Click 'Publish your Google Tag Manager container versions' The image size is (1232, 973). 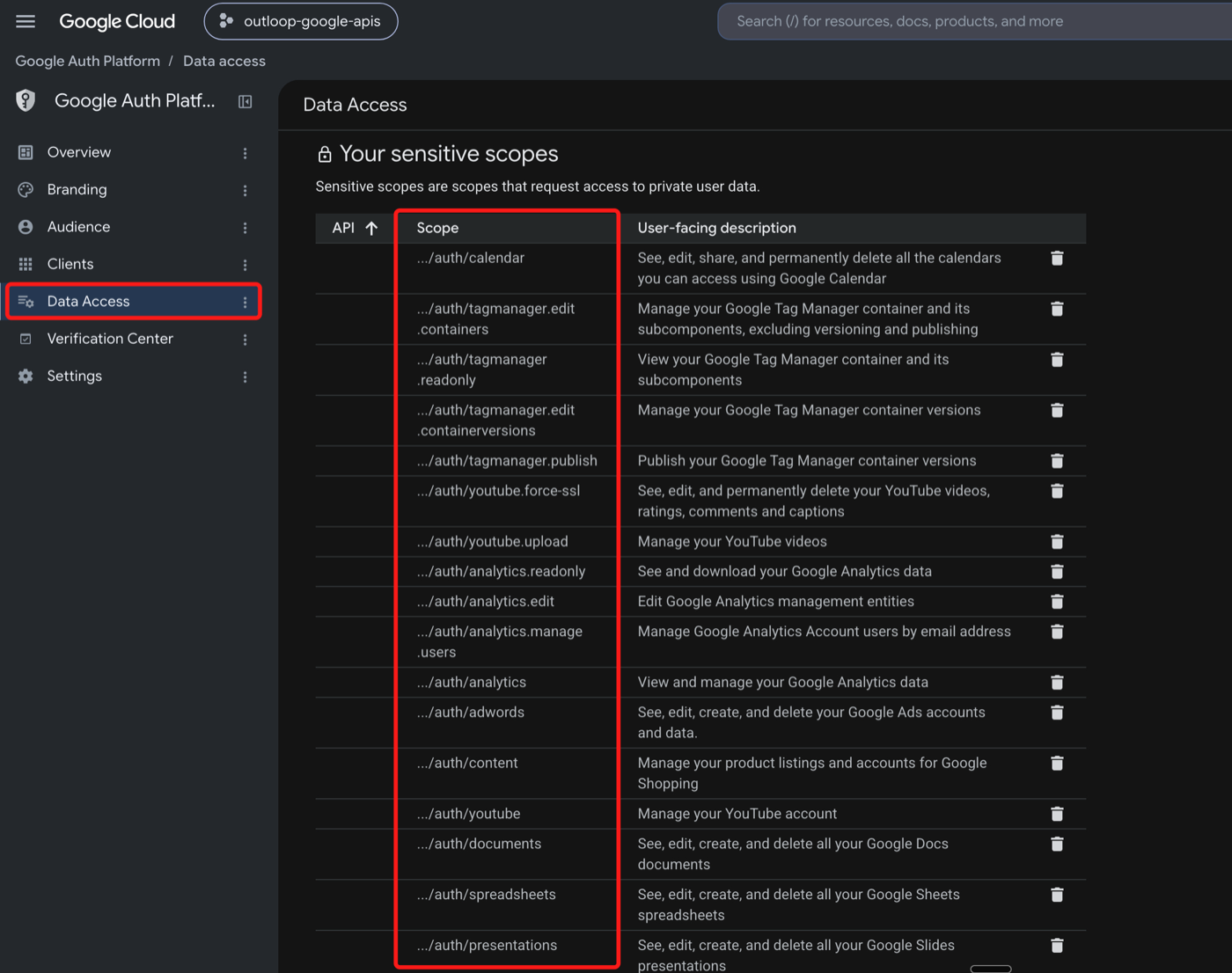(807, 461)
